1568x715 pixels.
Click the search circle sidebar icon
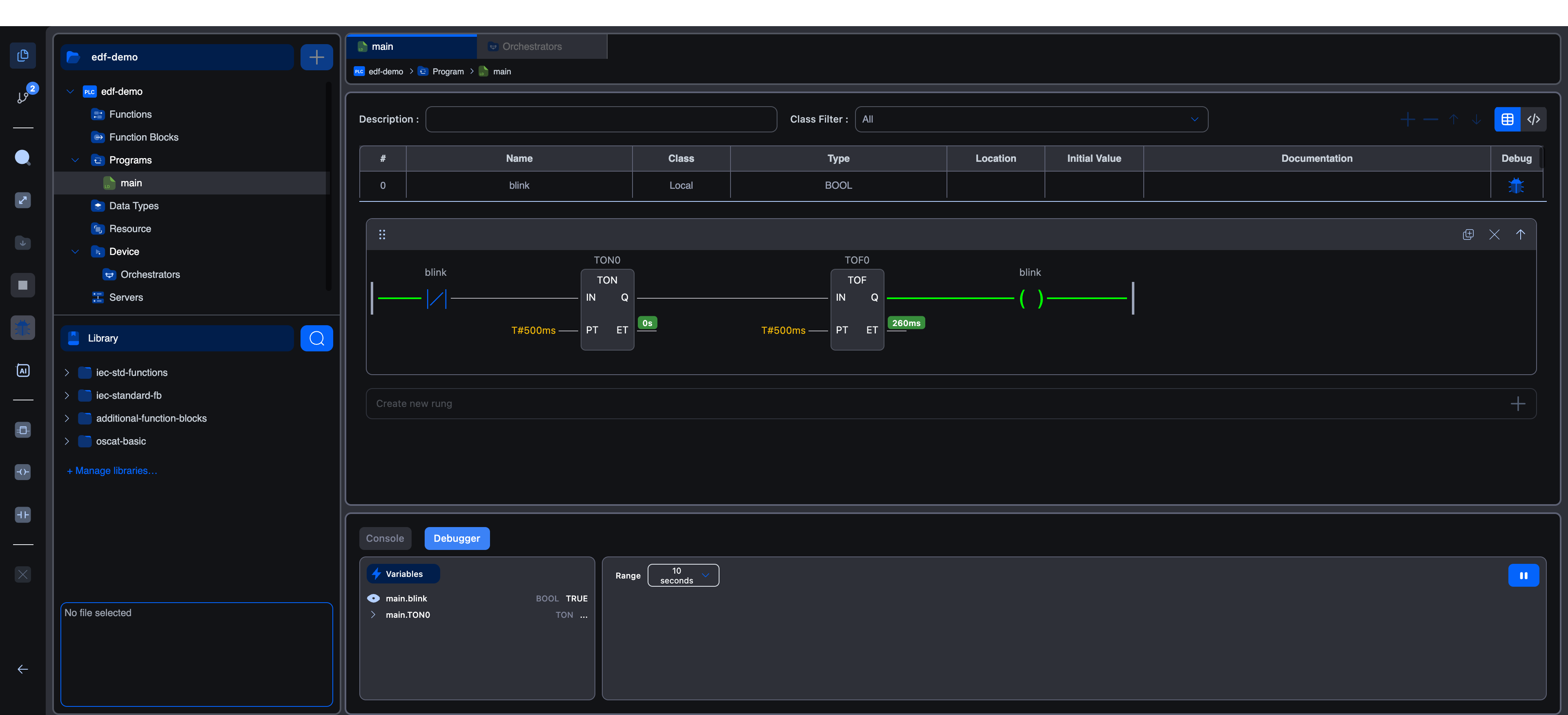(22, 158)
